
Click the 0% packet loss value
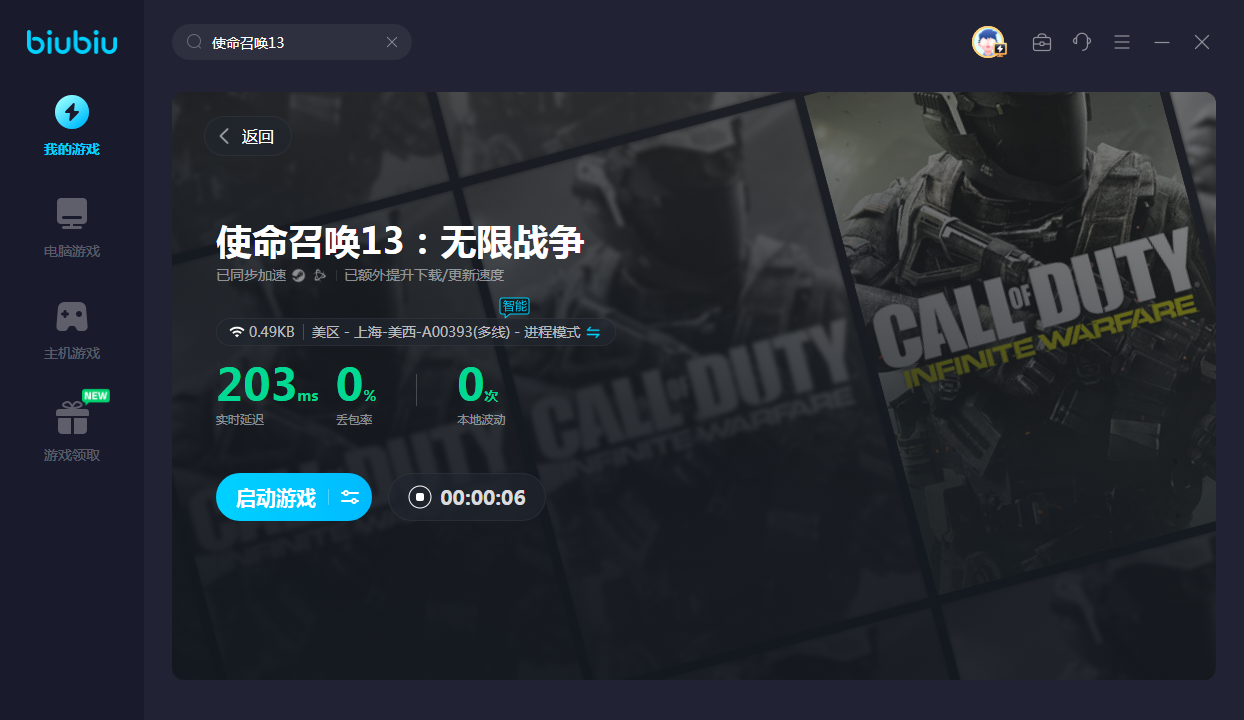(x=356, y=385)
